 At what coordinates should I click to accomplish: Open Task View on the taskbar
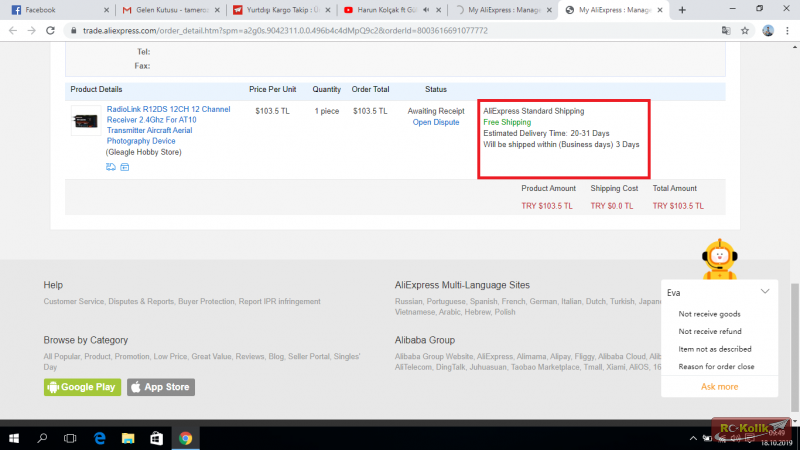70,438
